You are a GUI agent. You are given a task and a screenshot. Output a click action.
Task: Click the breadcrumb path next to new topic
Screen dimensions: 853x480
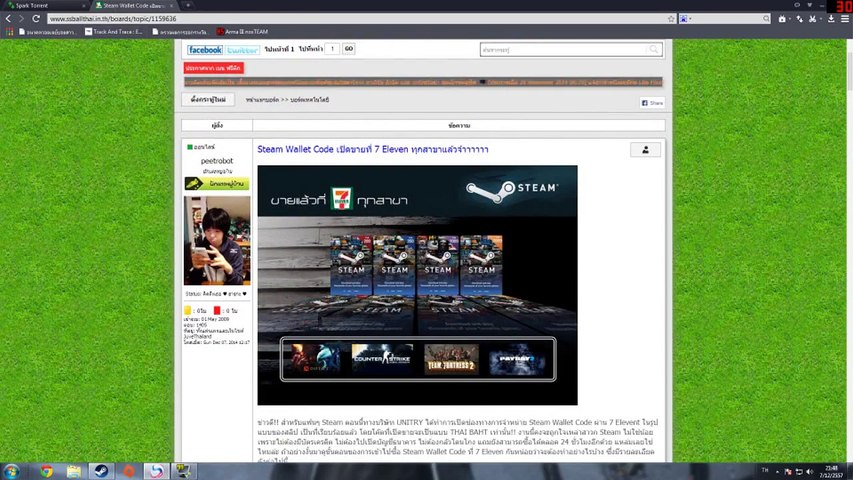[287, 100]
